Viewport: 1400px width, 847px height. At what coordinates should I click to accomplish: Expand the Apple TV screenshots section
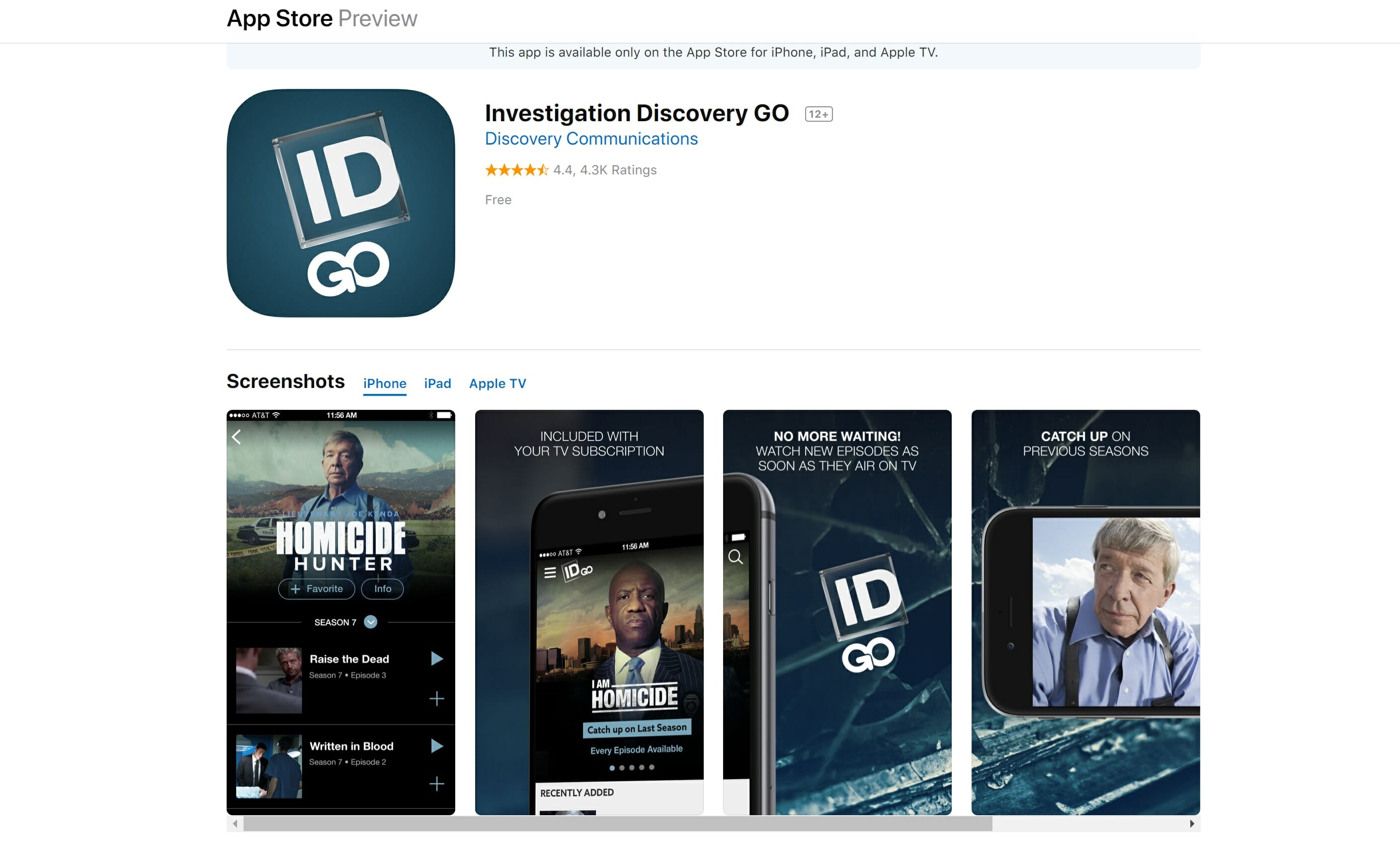(496, 383)
